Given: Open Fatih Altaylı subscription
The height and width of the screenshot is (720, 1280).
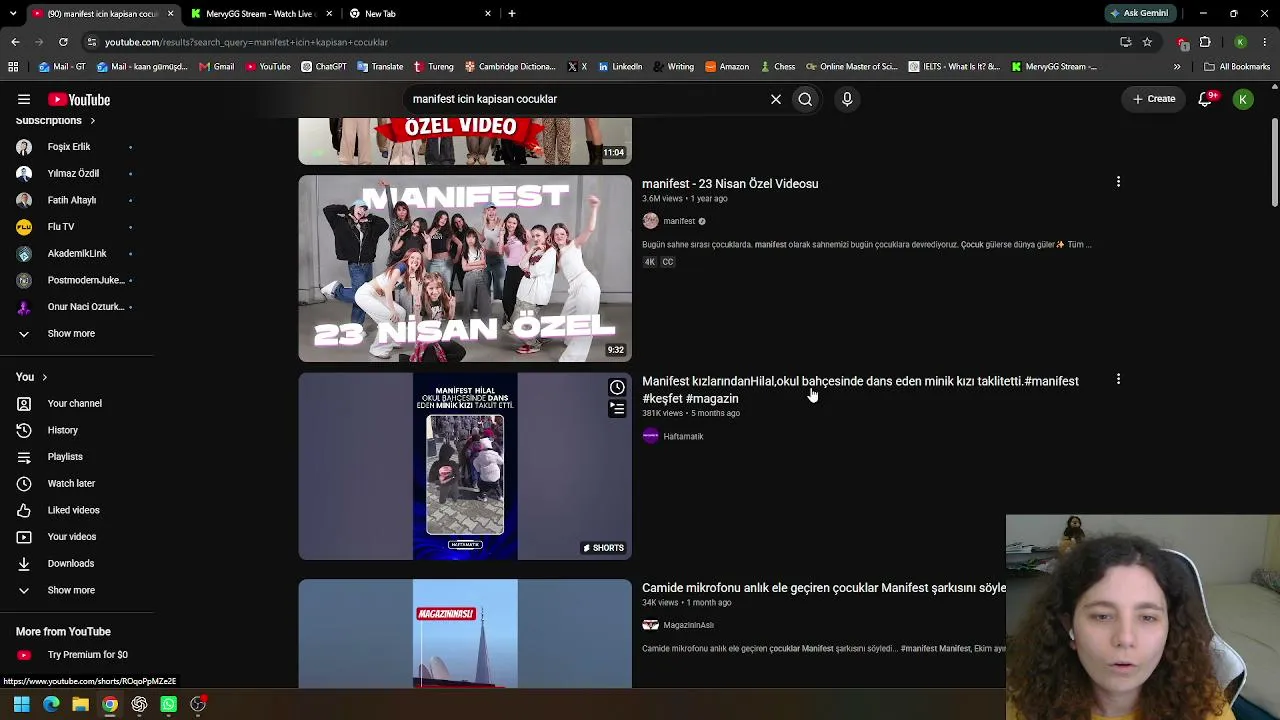Looking at the screenshot, I should 72,200.
